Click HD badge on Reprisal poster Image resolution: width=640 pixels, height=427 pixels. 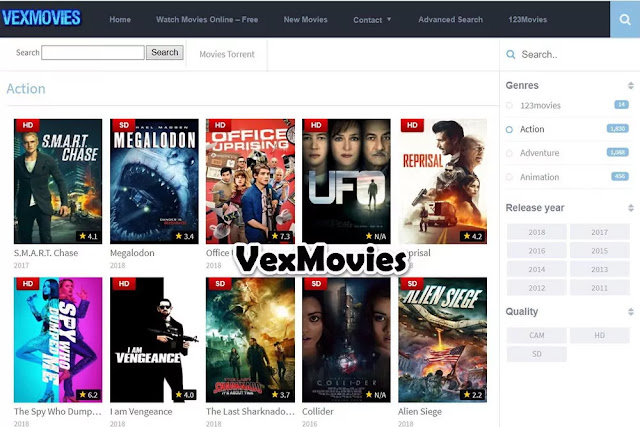click(412, 125)
